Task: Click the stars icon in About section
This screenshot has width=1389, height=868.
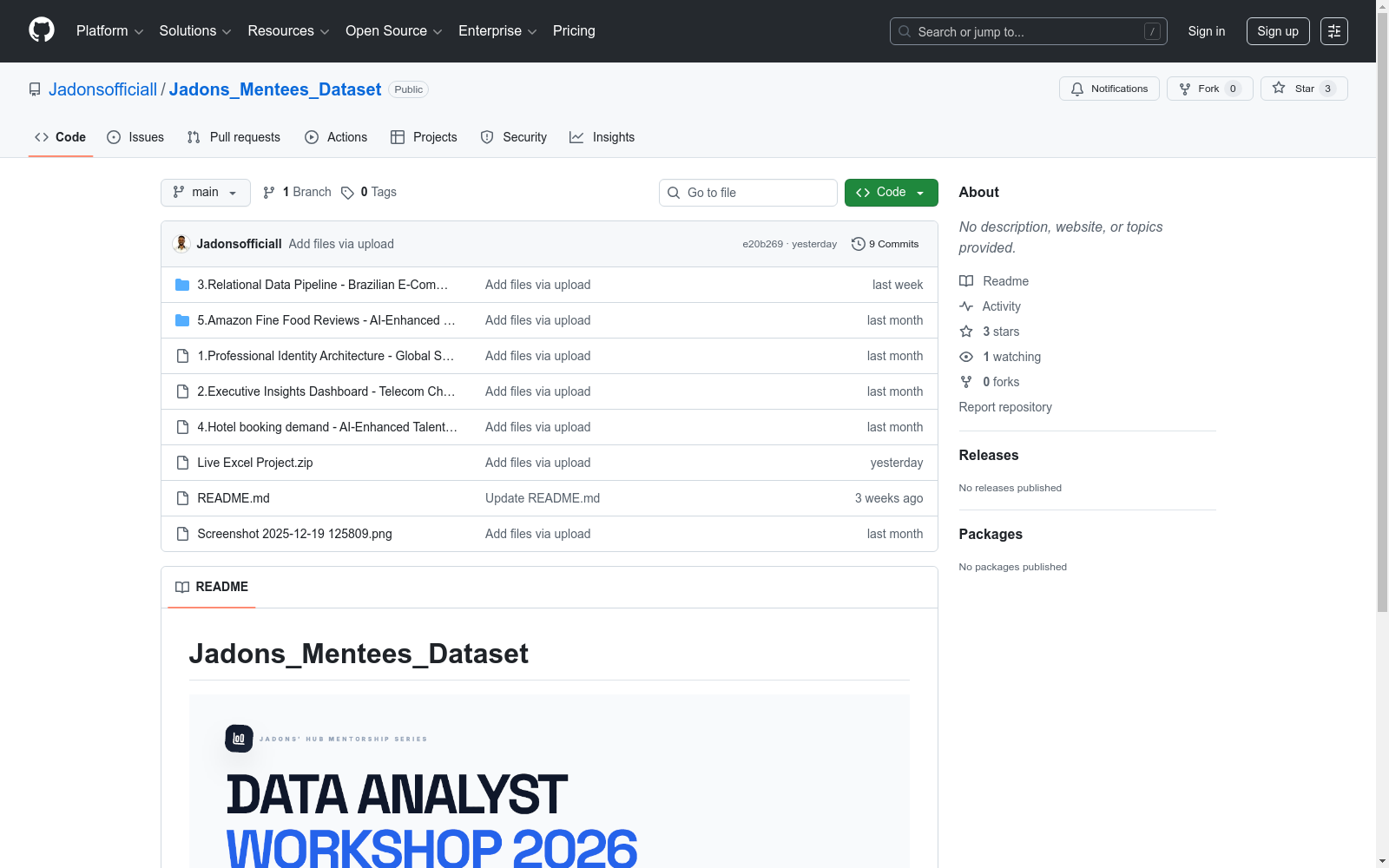Action: click(966, 332)
